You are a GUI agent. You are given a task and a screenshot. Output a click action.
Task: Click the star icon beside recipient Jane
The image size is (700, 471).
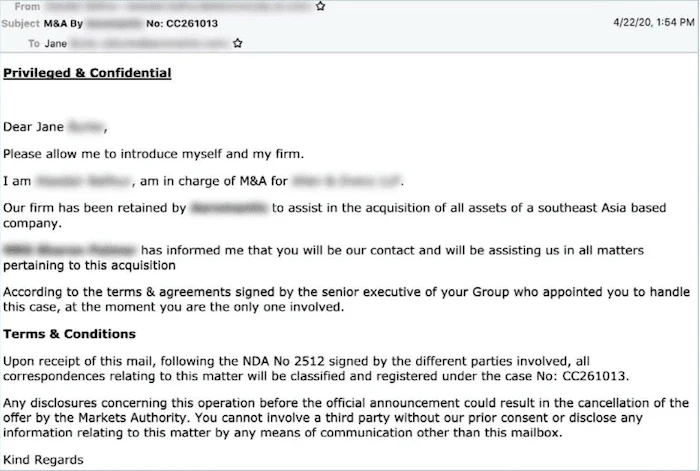(x=238, y=43)
